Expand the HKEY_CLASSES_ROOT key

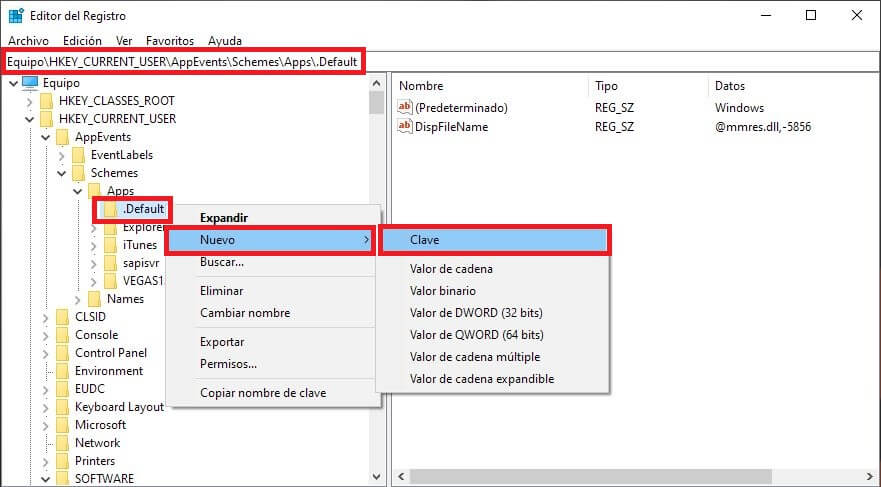[x=29, y=101]
